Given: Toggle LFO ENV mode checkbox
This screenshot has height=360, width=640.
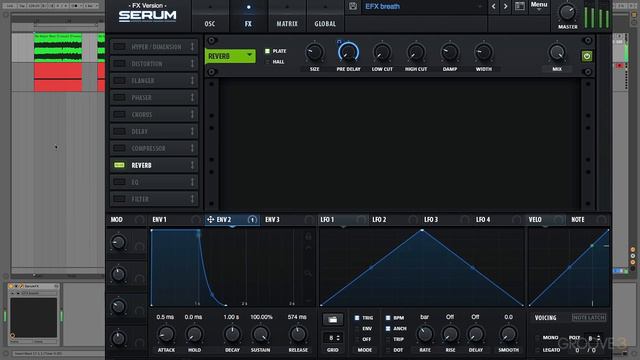Looking at the screenshot, I should pos(357,328).
